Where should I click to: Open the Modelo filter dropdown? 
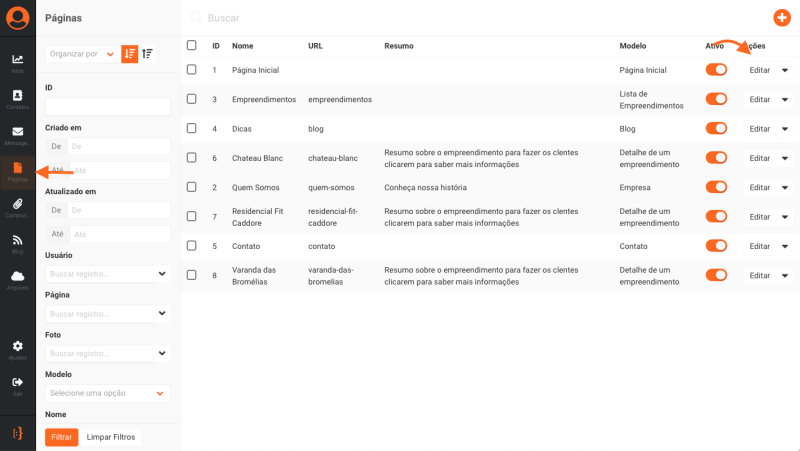point(108,393)
